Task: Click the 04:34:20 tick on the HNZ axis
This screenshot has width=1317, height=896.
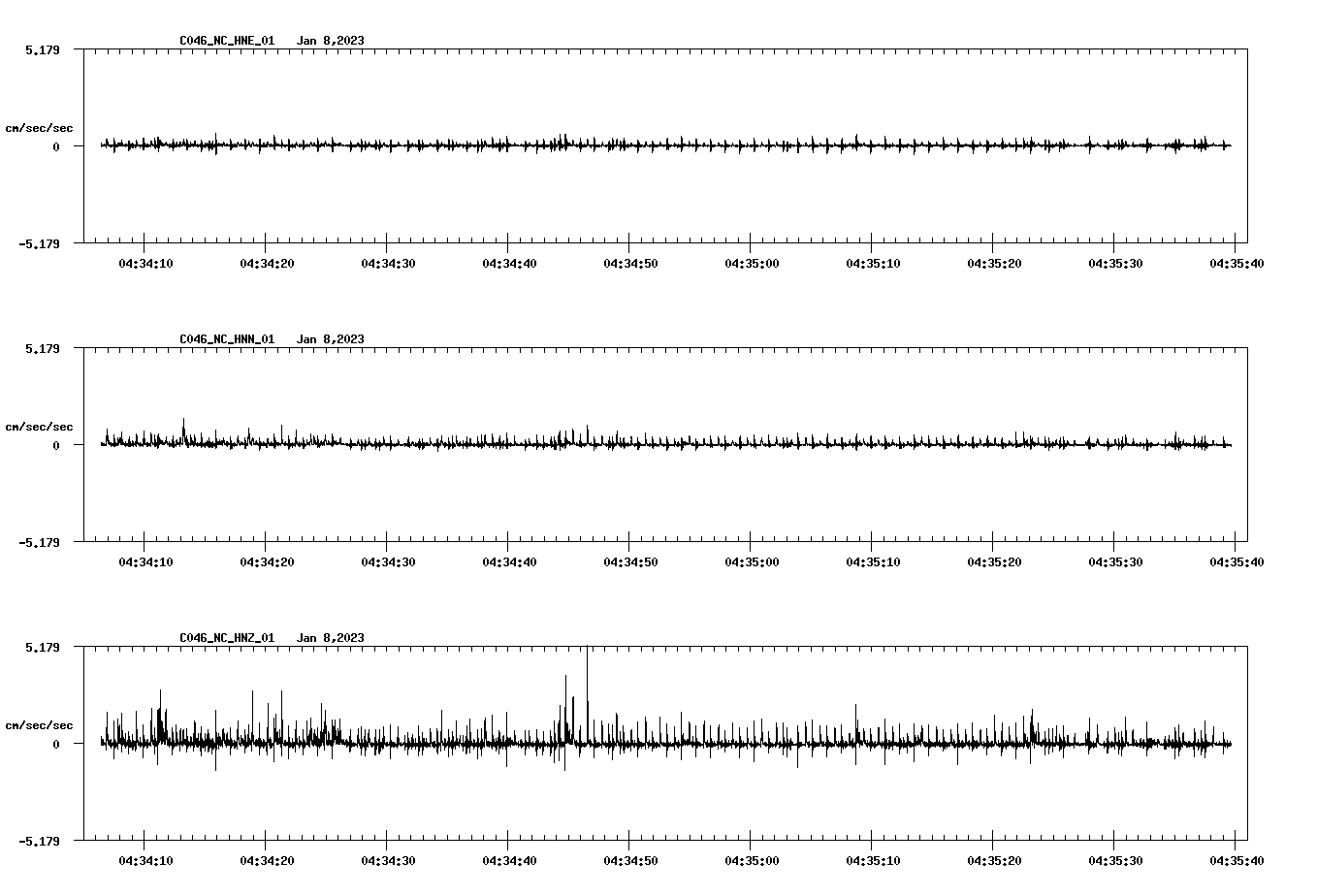Action: pyautogui.click(x=266, y=859)
